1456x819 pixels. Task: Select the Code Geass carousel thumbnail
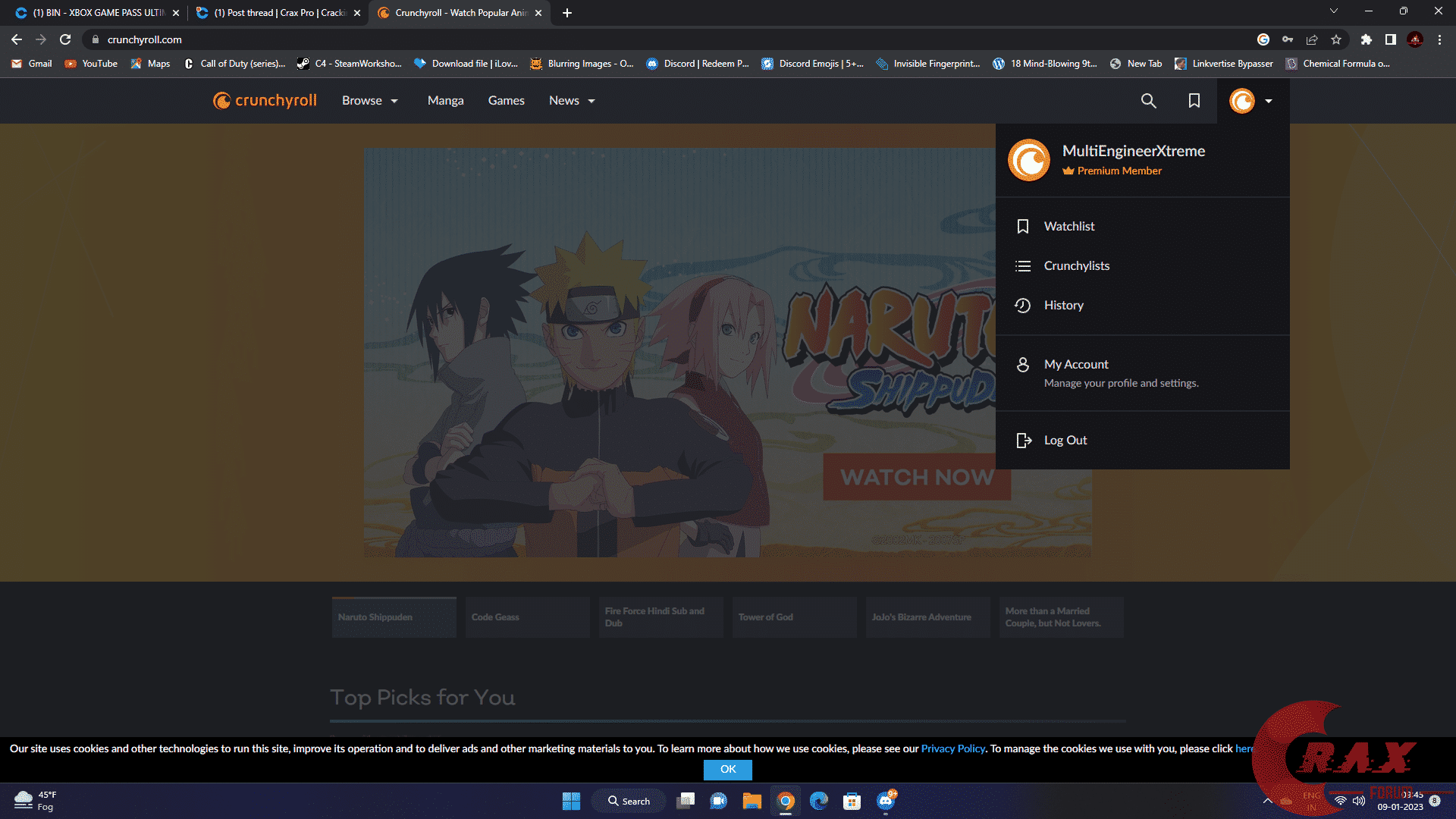(x=527, y=617)
